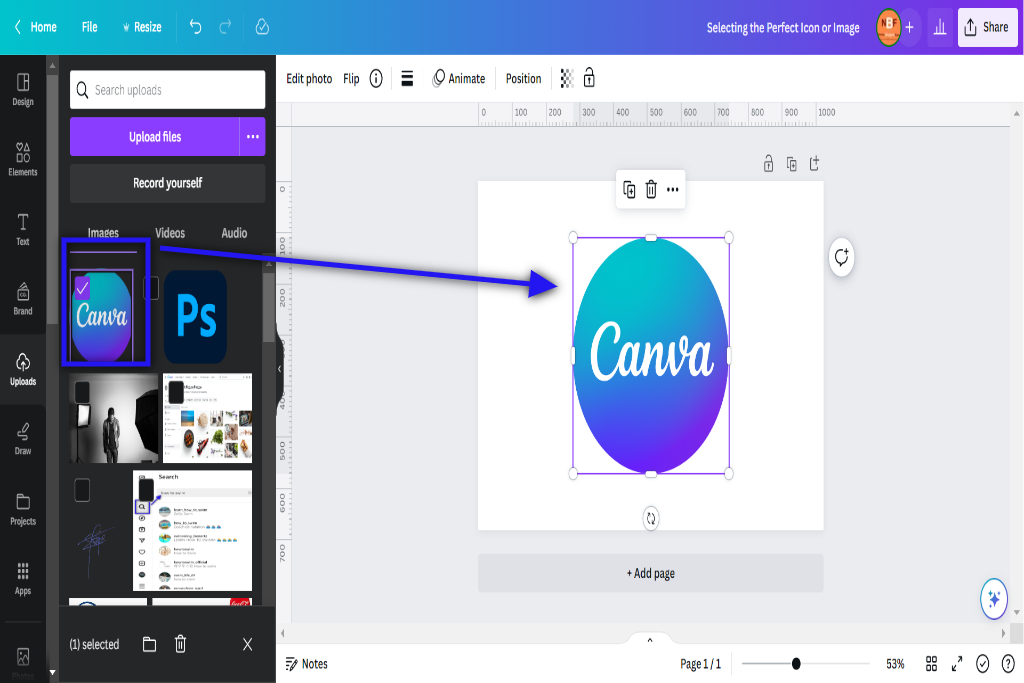
Task: Delete the selected element with trash icon
Action: [651, 189]
